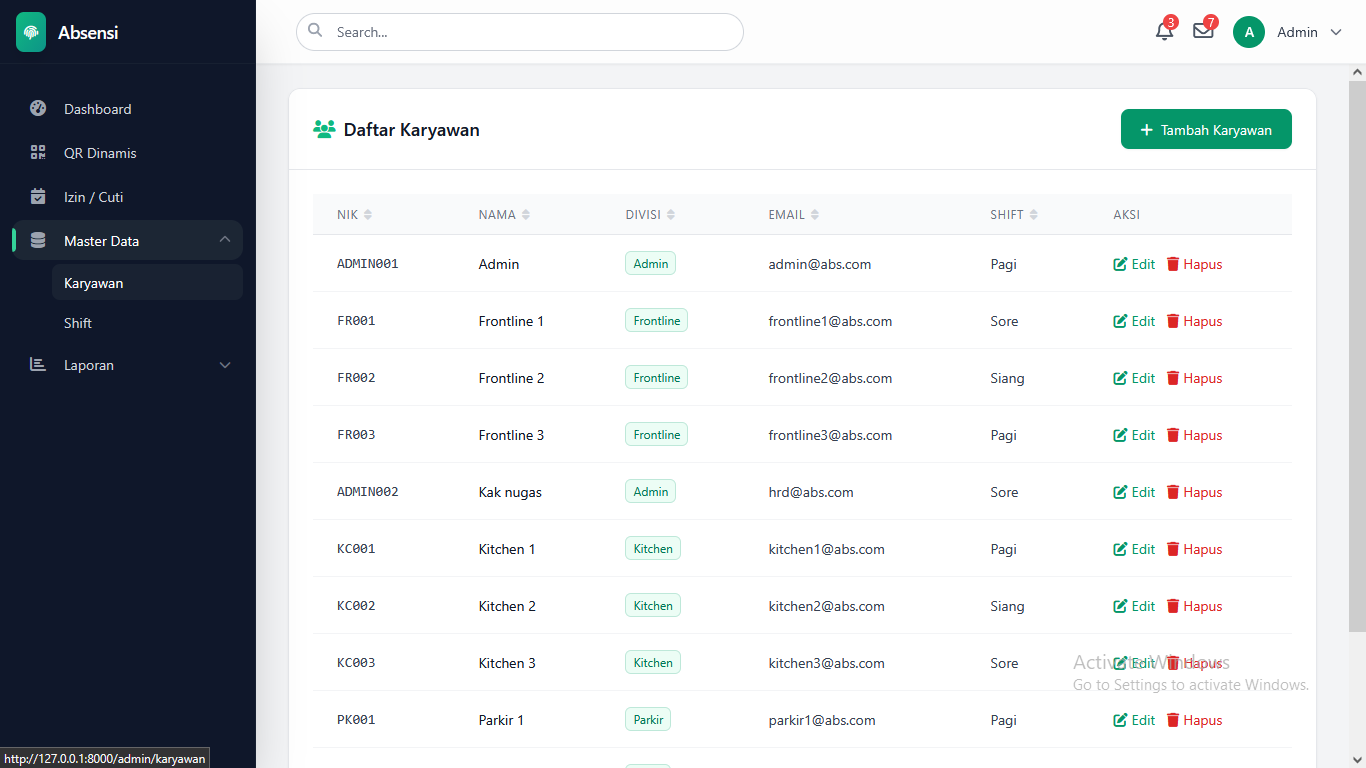1366x768 pixels.
Task: Click the Absensi fingerprint logo
Action: point(31,32)
